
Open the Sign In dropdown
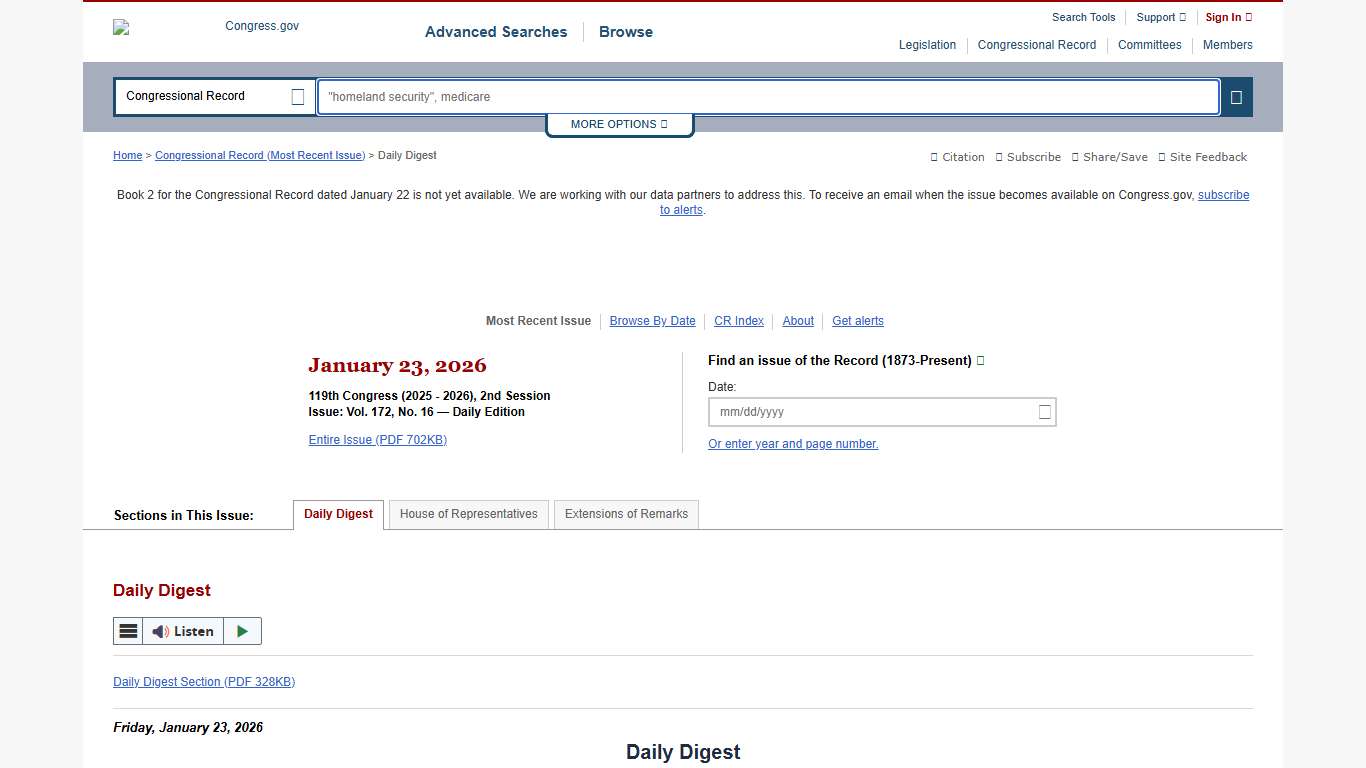pyautogui.click(x=1227, y=17)
